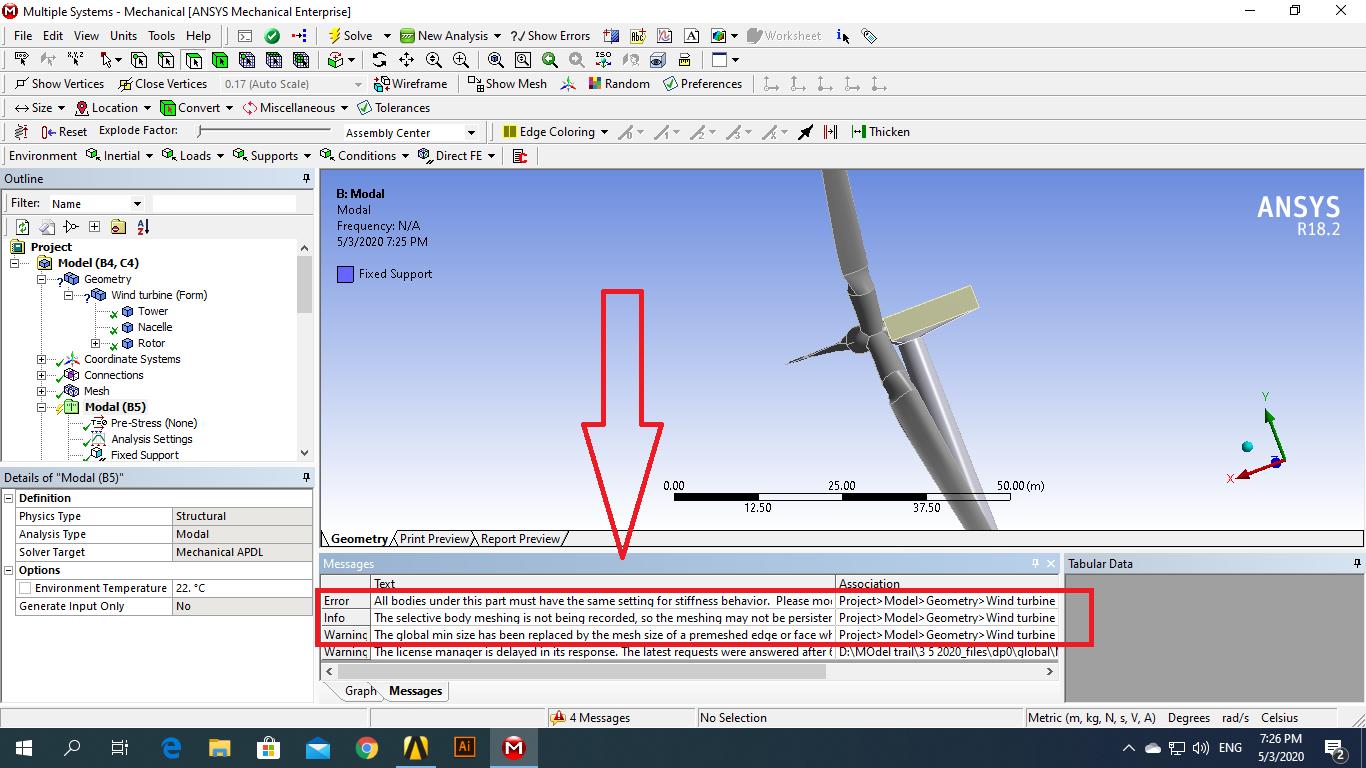
Task: Open the Assembly Center dropdown
Action: [x=471, y=133]
